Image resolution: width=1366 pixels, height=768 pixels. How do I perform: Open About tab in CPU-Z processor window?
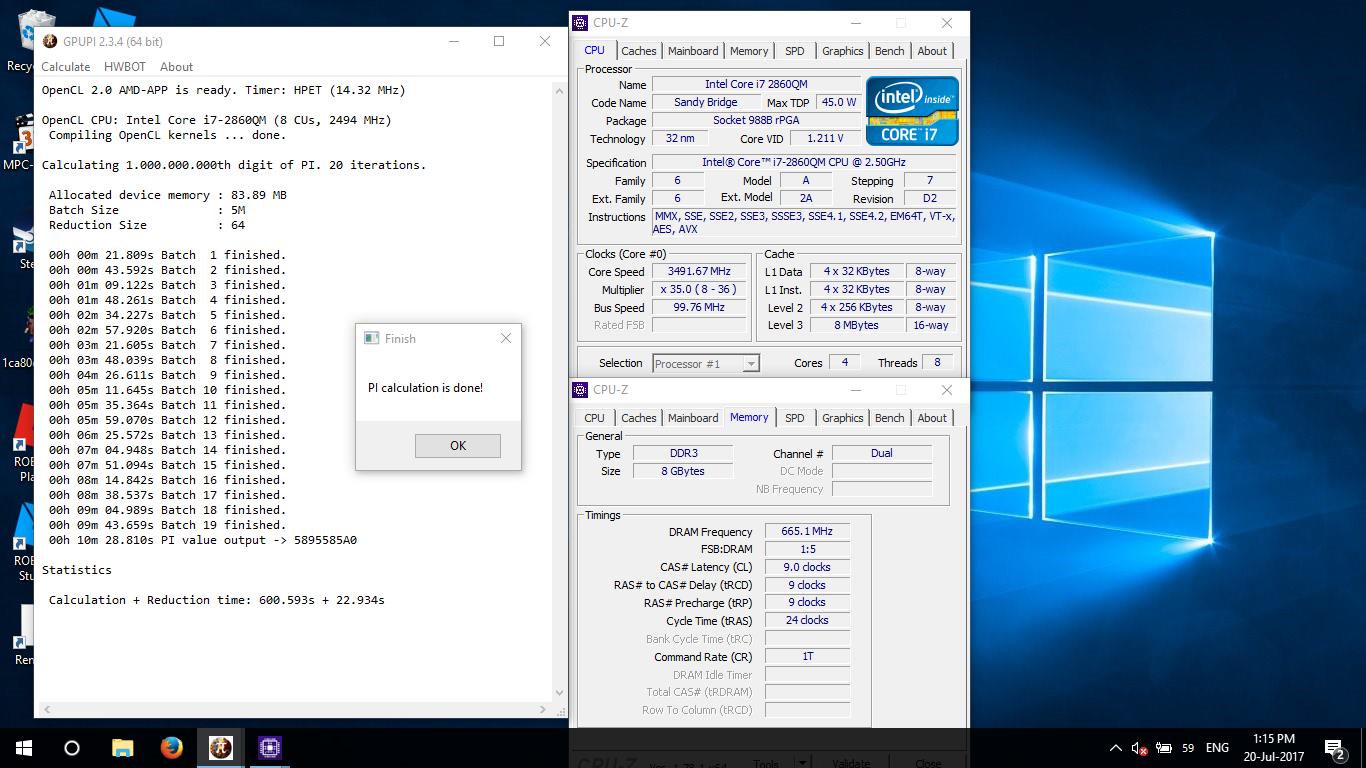click(x=932, y=51)
